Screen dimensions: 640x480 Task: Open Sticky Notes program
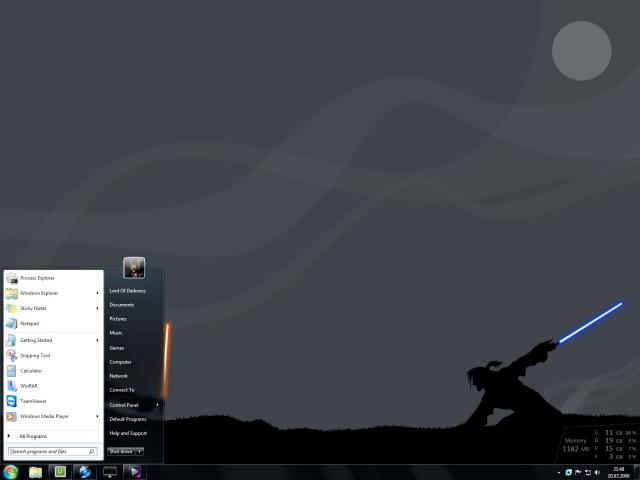tap(53, 308)
